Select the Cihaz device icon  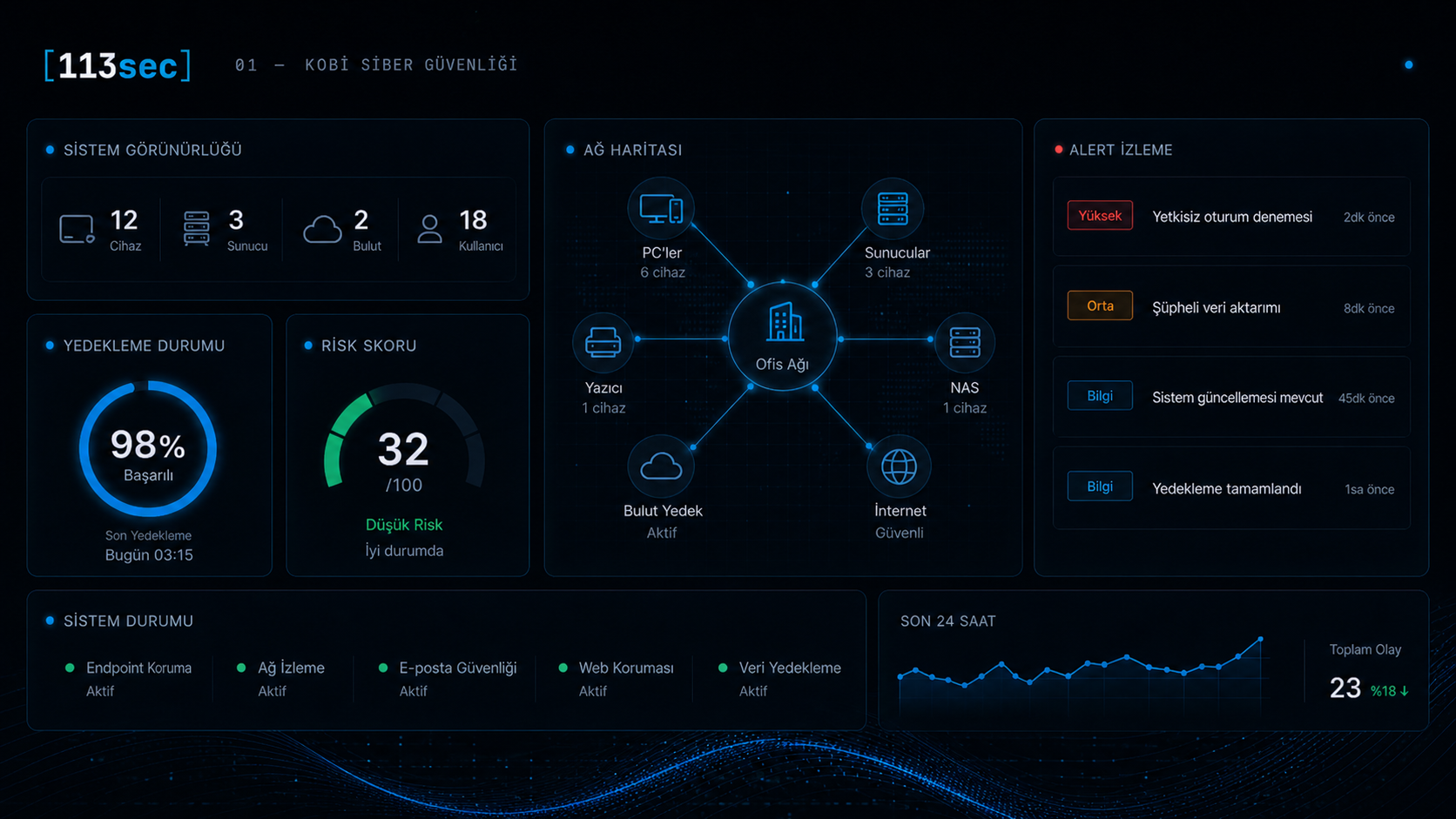pyautogui.click(x=77, y=230)
